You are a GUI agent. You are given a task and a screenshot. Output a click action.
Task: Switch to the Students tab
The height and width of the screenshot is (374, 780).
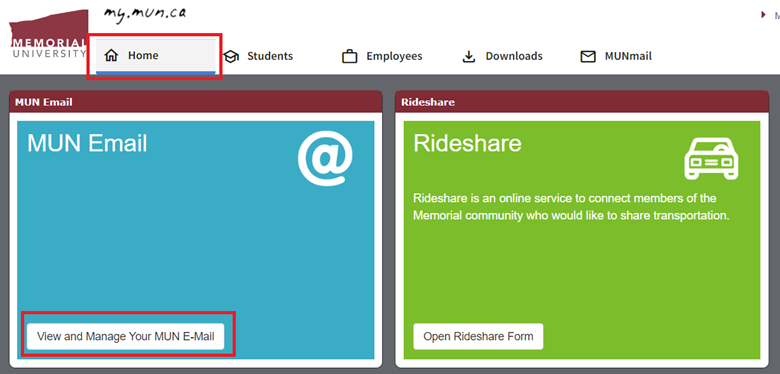(258, 56)
